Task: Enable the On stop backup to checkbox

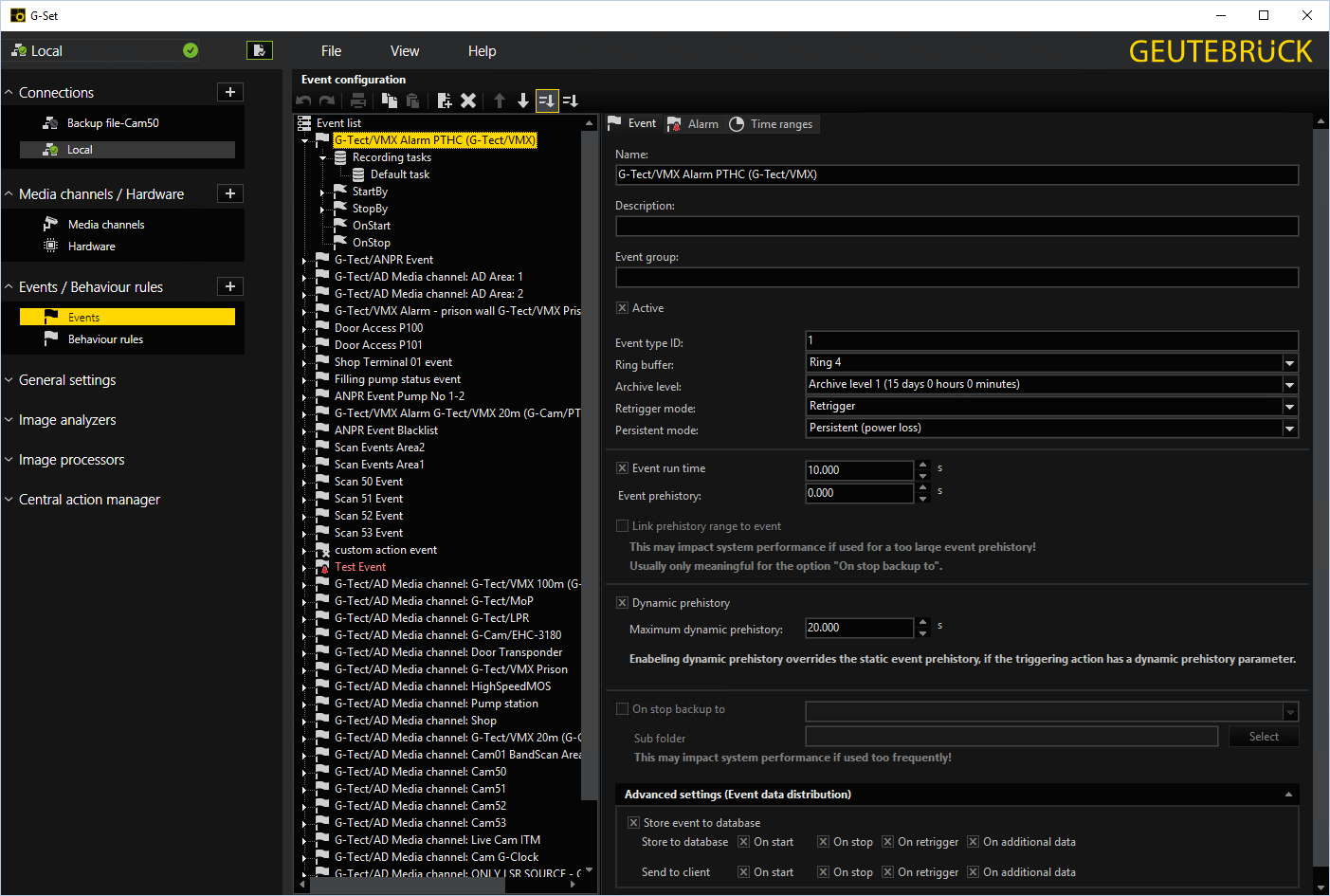Action: [x=622, y=709]
